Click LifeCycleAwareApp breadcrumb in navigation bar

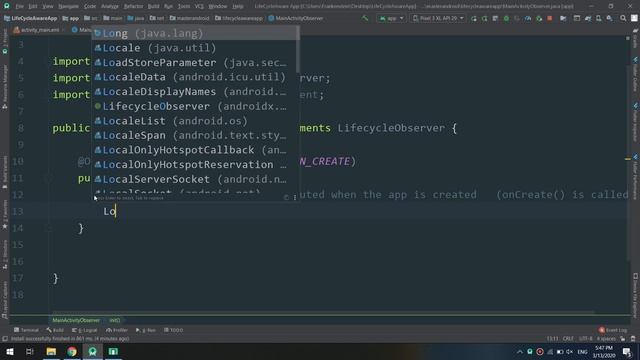(x=31, y=18)
